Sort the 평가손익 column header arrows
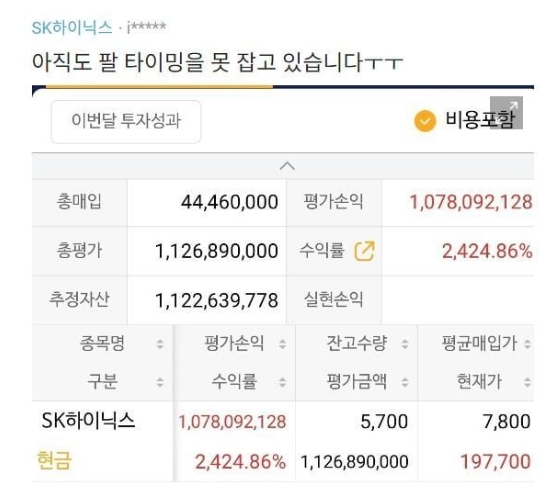Viewport: 552px width, 503px height. click(x=282, y=344)
